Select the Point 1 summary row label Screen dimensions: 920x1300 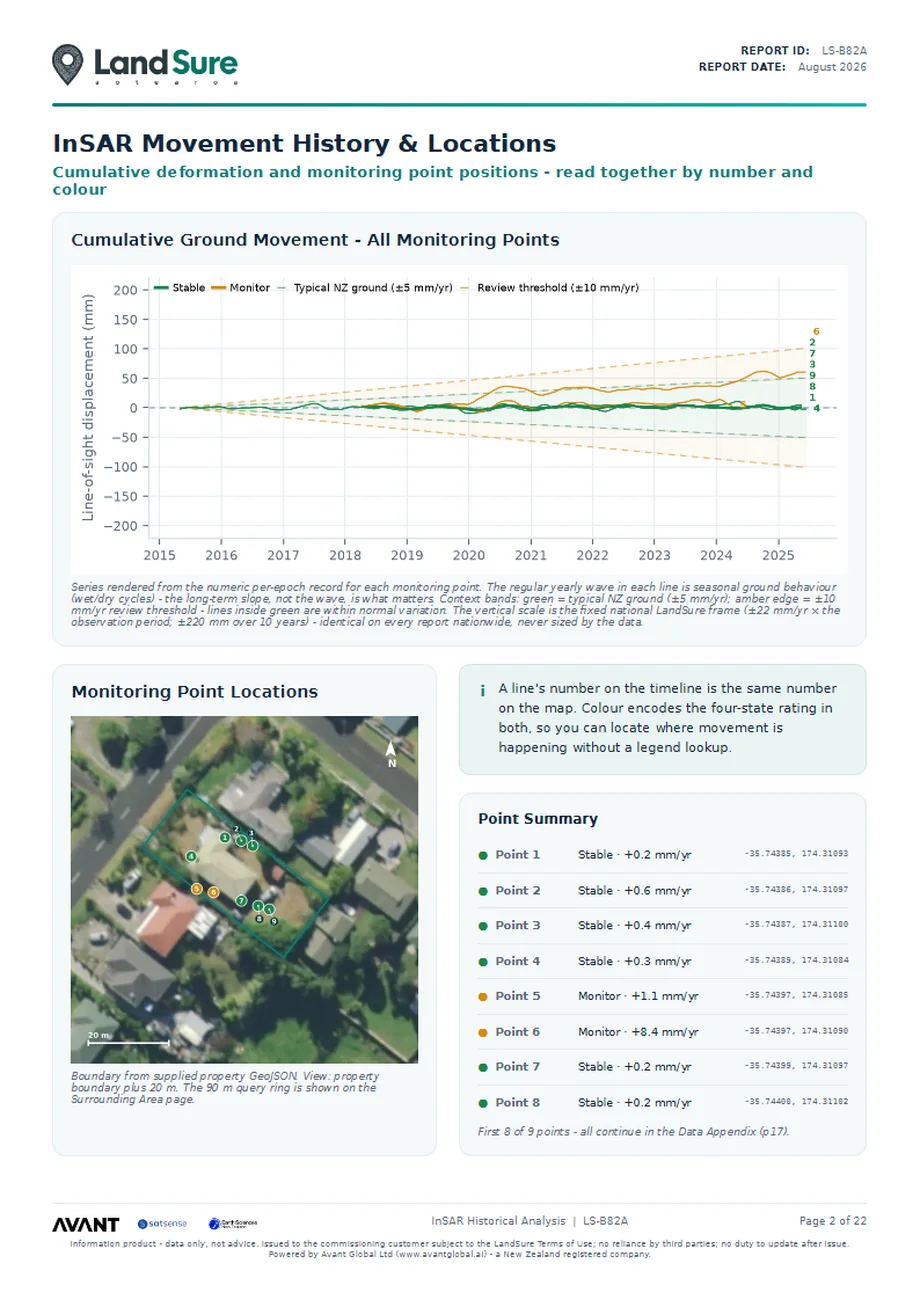click(518, 855)
